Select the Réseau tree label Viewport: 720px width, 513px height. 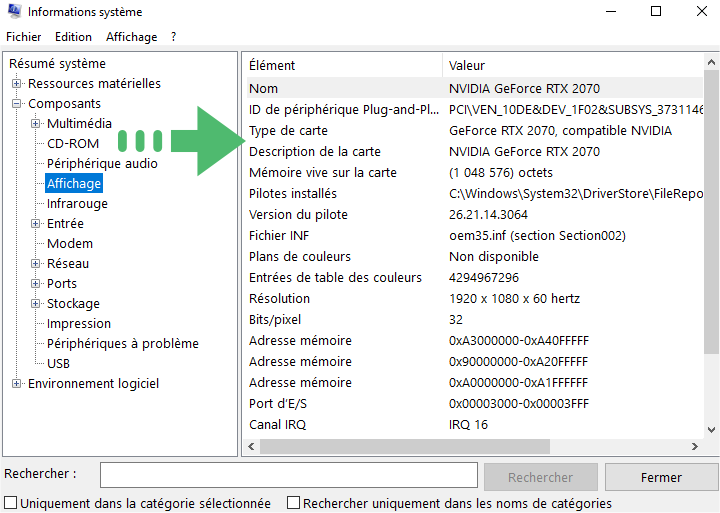(x=68, y=264)
